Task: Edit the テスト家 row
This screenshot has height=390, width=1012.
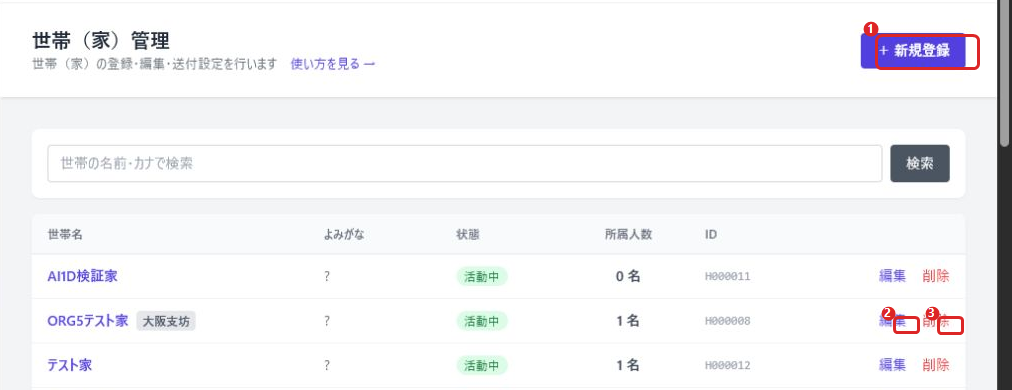Action: coord(892,365)
